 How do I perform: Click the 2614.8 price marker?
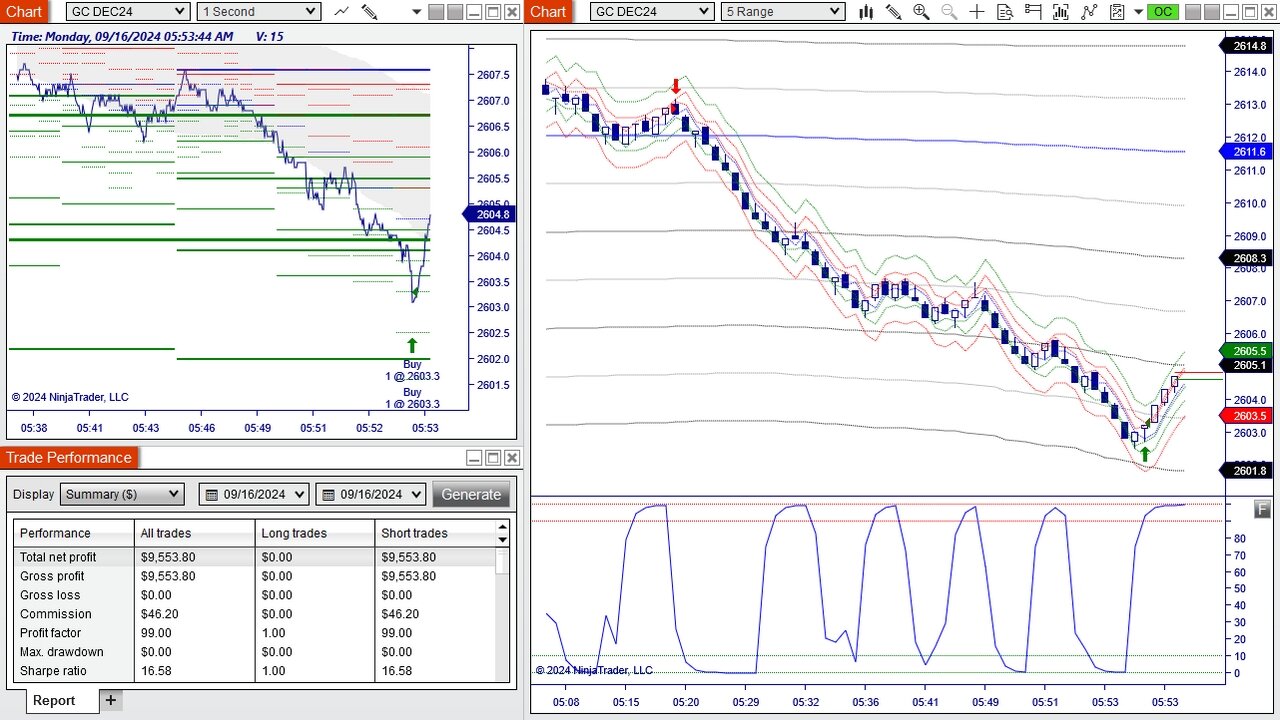click(x=1246, y=46)
